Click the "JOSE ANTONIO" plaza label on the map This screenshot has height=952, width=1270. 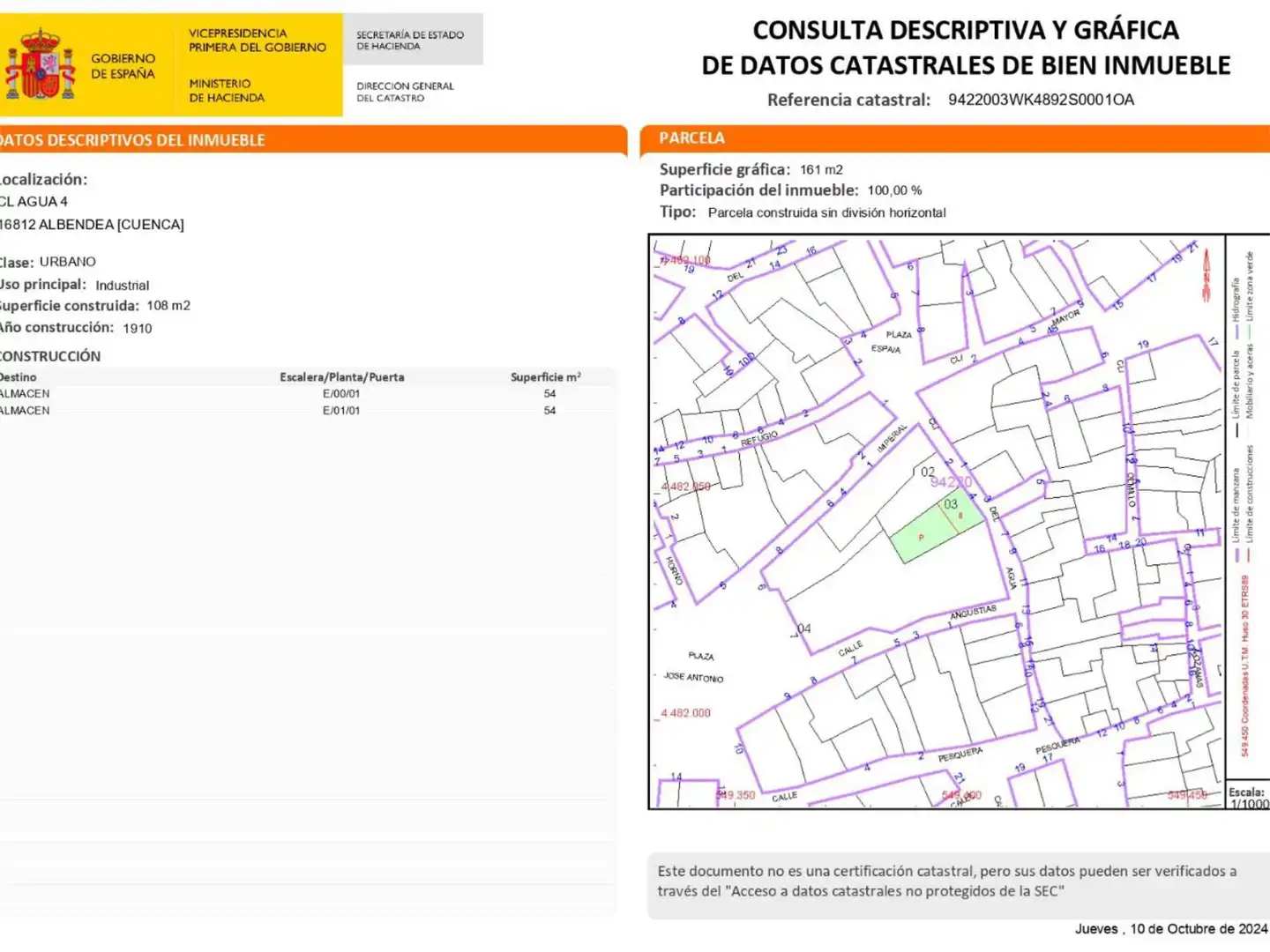[x=693, y=677]
